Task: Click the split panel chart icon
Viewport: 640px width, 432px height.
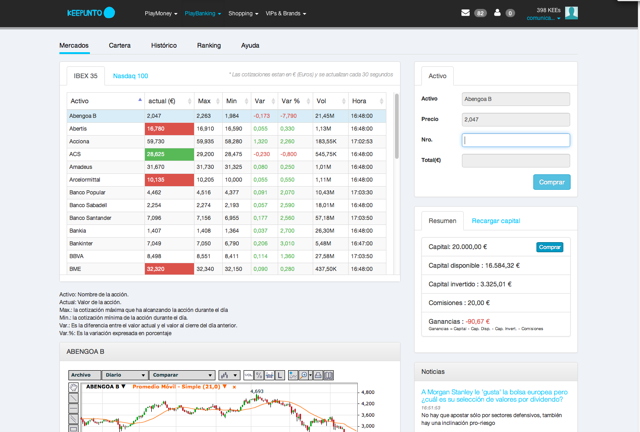Action: (329, 375)
